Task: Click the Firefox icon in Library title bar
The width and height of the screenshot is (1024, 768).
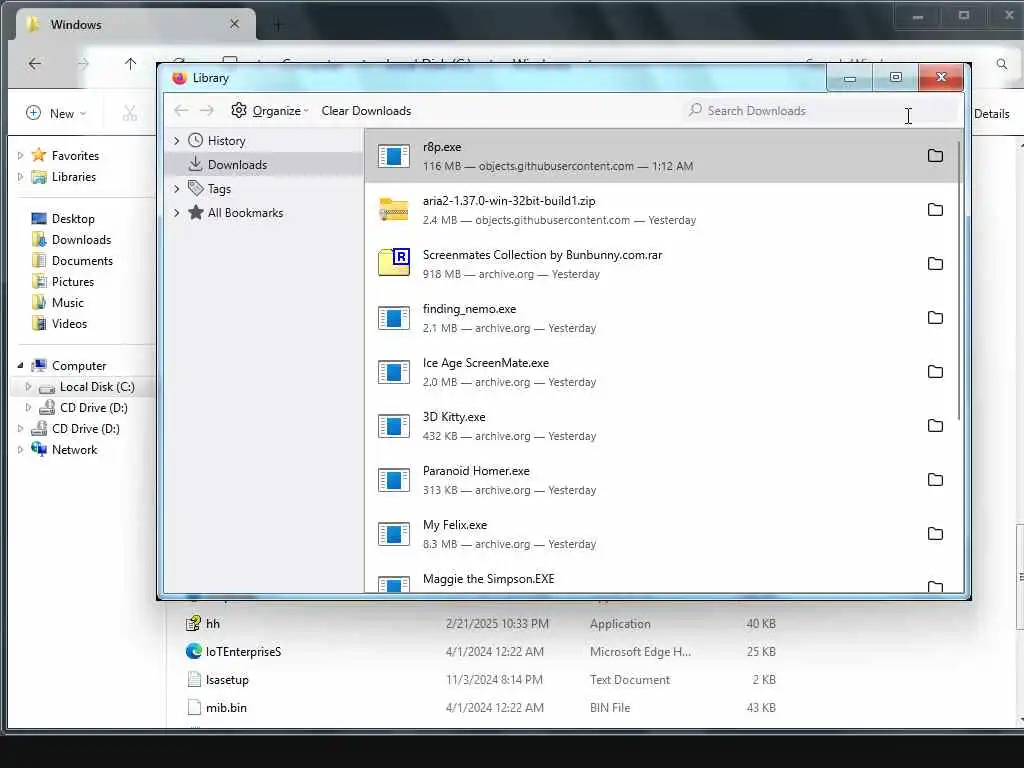Action: pos(179,78)
